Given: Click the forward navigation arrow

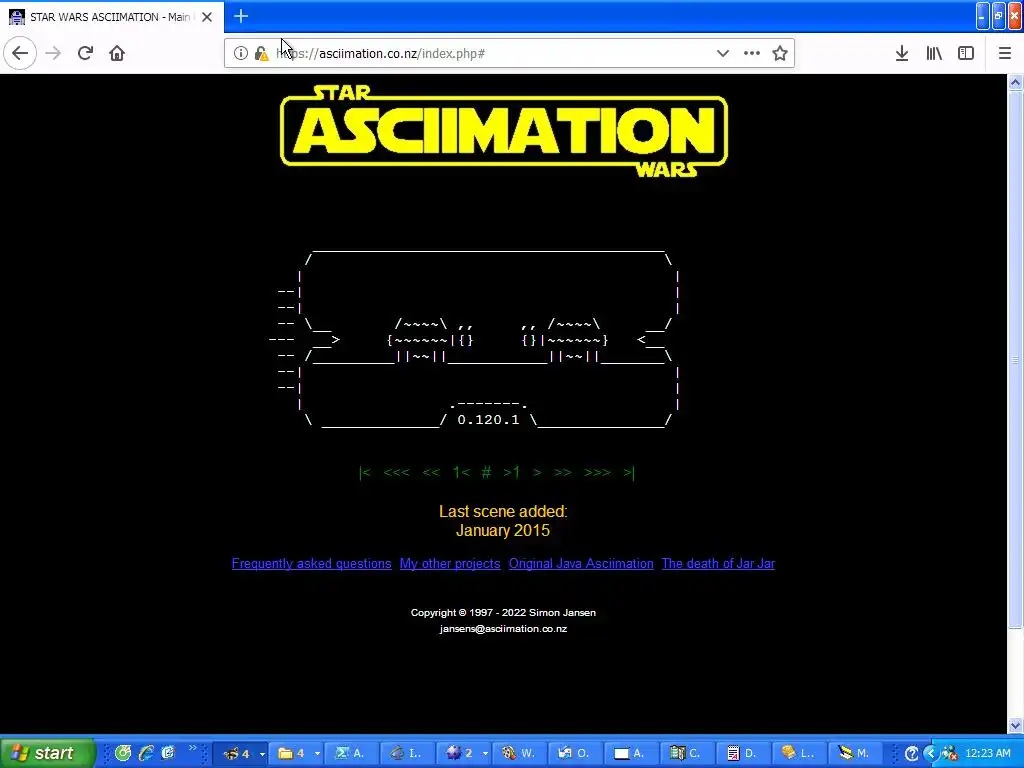Looking at the screenshot, I should [54, 53].
